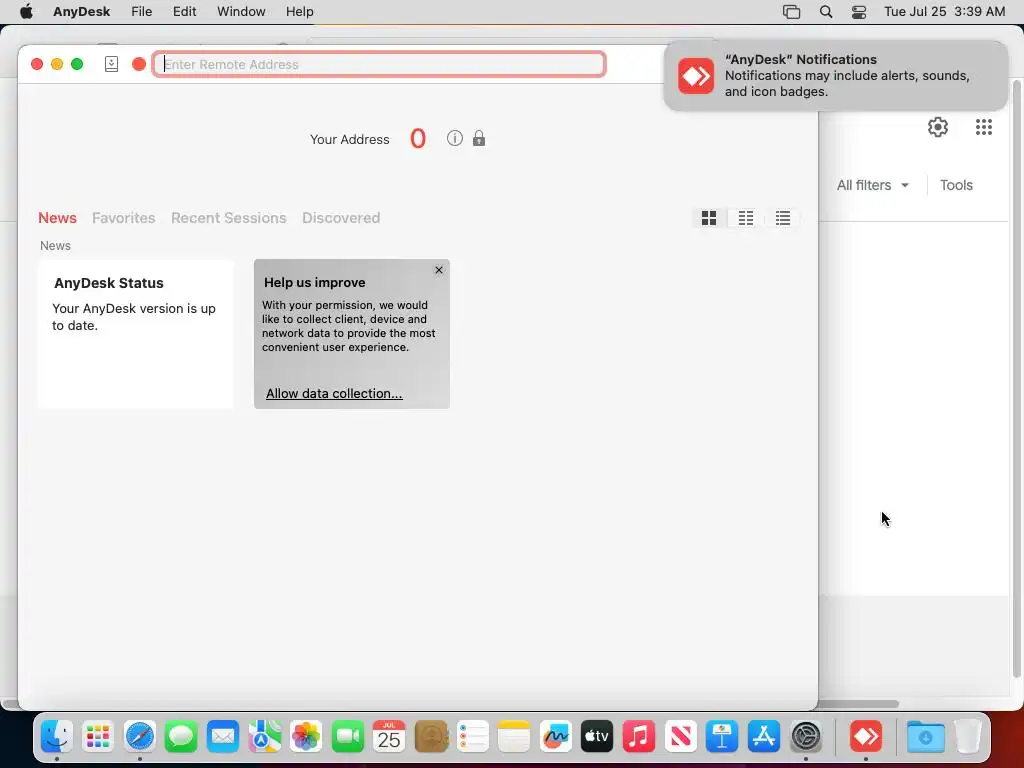Viewport: 1024px width, 768px height.
Task: Open the Discovered tab
Action: point(341,218)
